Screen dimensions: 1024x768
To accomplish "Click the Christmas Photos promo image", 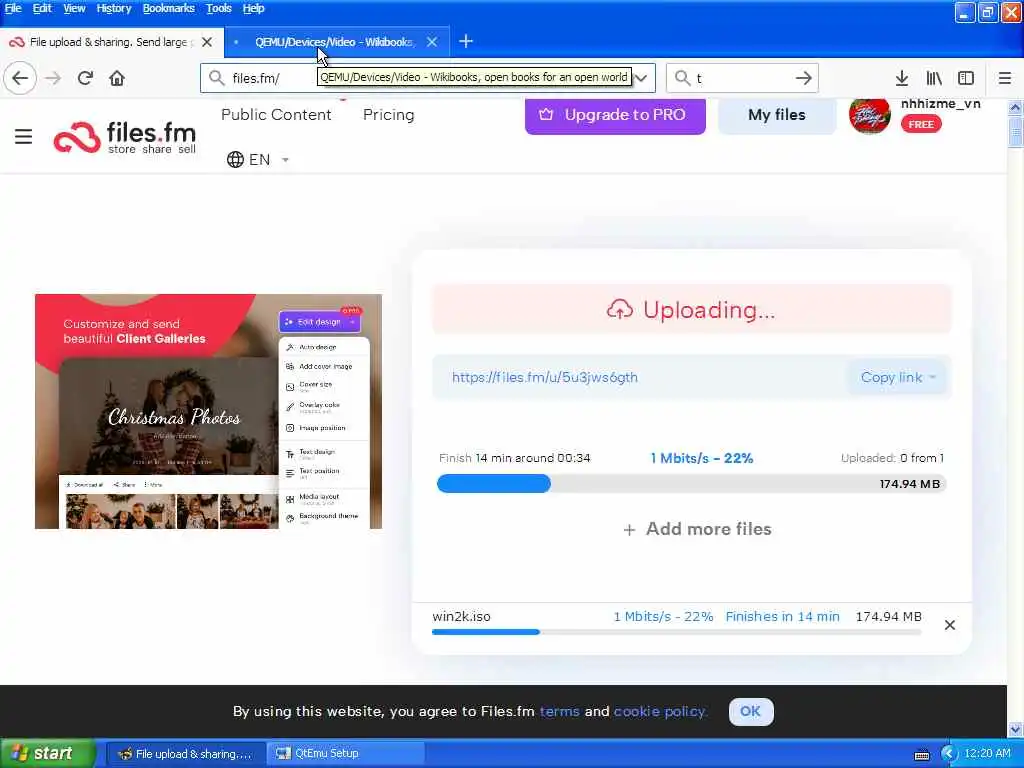I will point(208,411).
